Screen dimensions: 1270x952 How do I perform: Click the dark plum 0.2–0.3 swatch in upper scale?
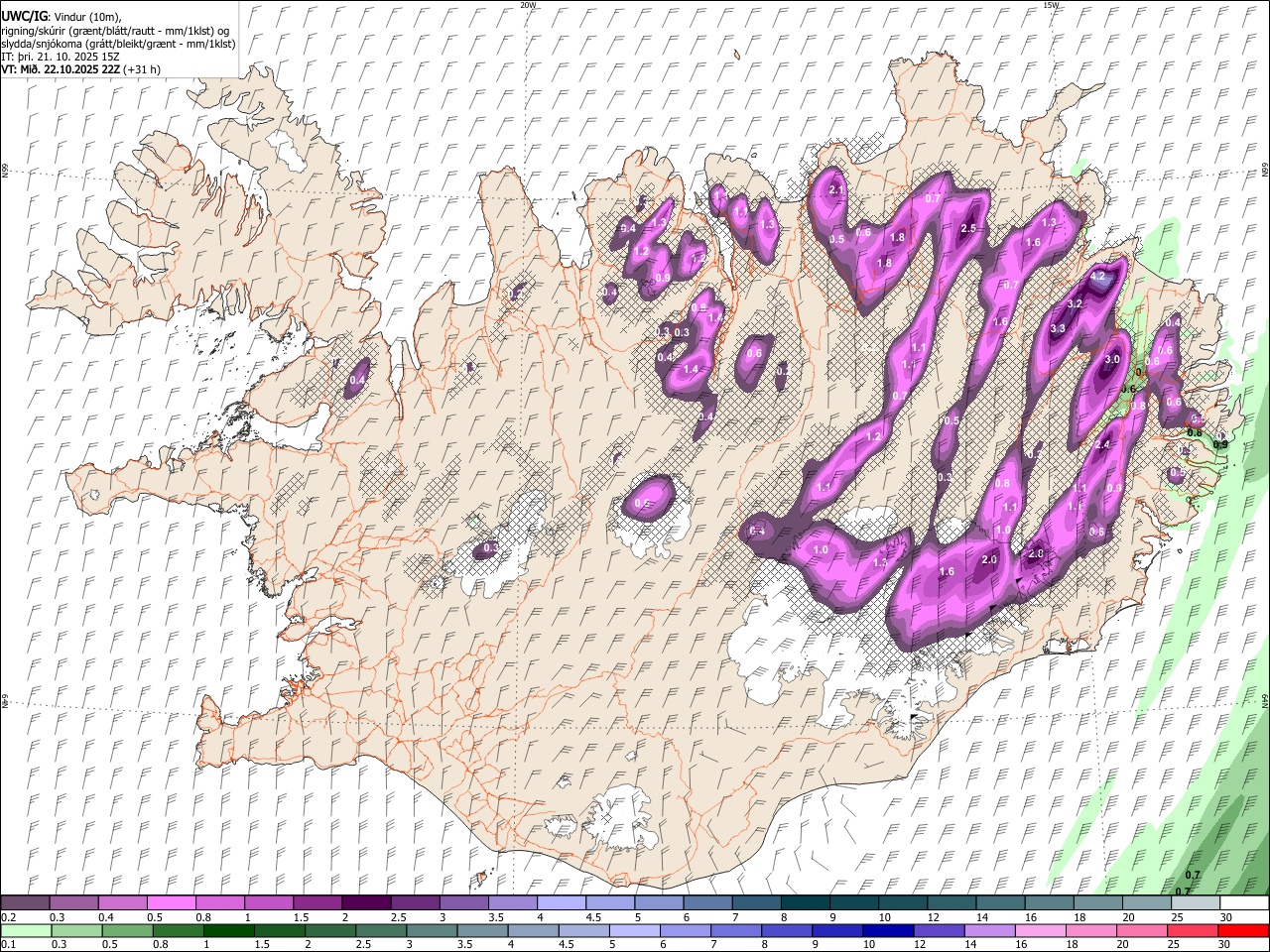point(25,902)
